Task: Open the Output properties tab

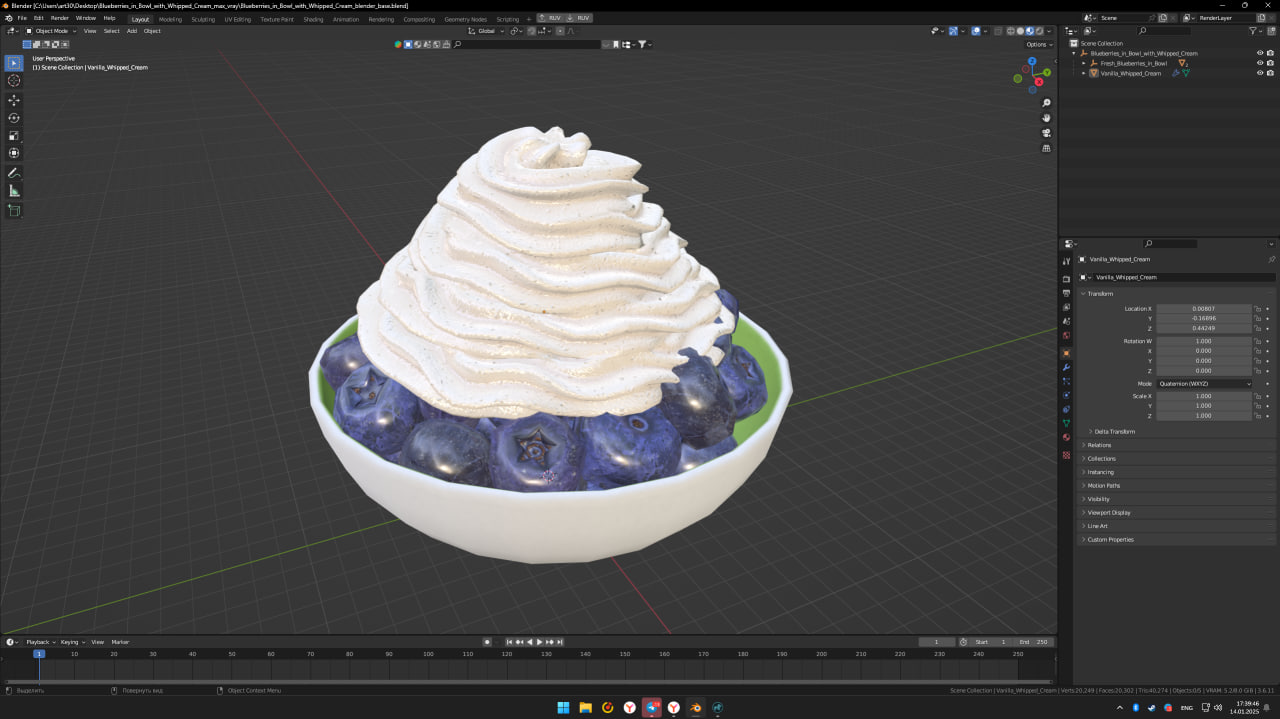Action: [1066, 292]
